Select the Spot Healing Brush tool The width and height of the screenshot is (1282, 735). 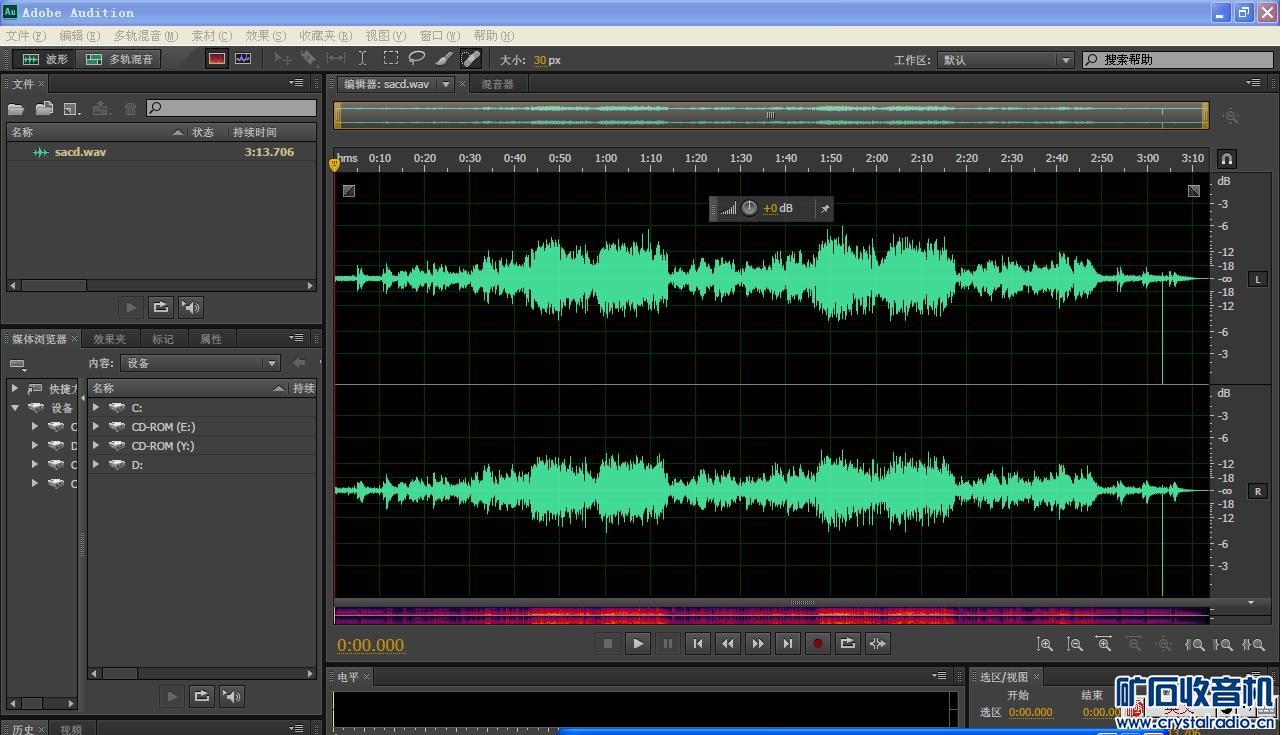pyautogui.click(x=471, y=60)
